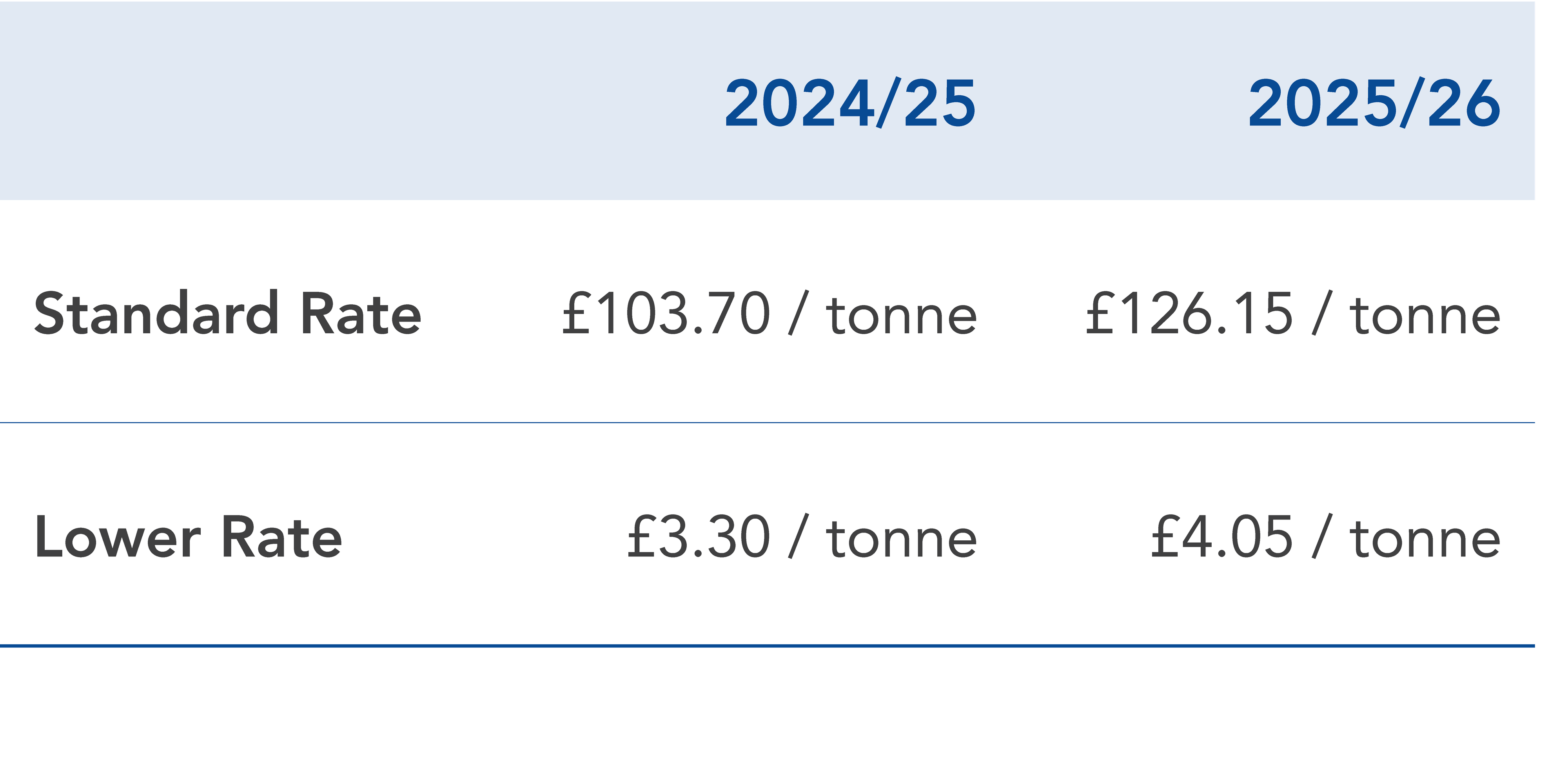Screen dimensions: 1568x774
Task: Click the £3.30 / tonne cell
Action: click(x=802, y=536)
